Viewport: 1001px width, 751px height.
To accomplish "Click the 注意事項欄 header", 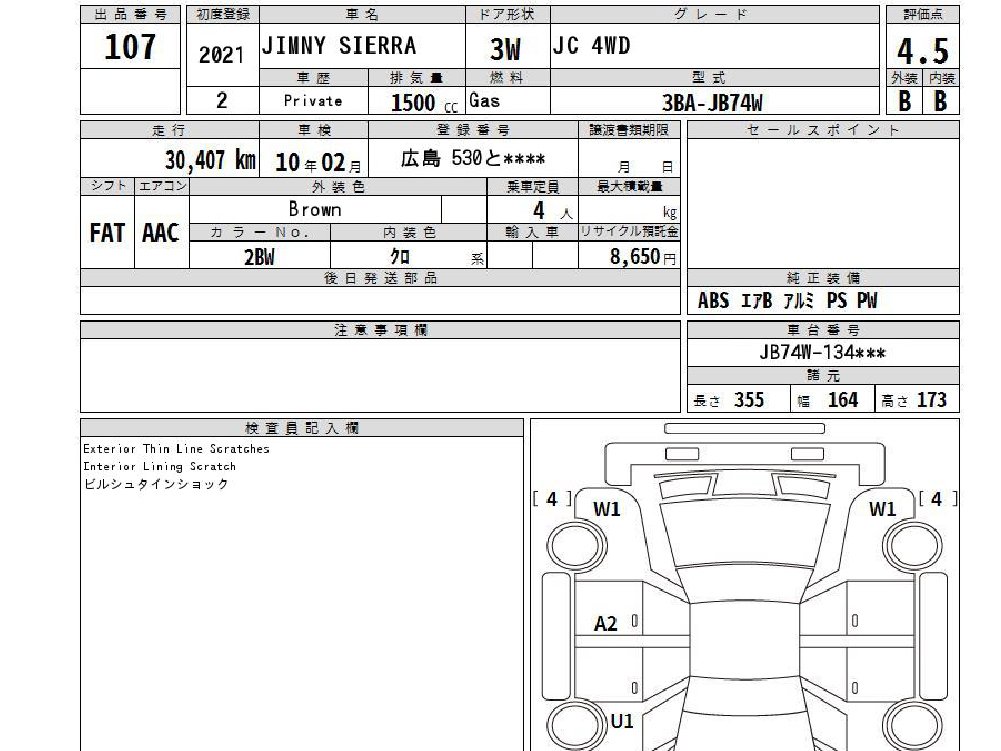I will 380,330.
